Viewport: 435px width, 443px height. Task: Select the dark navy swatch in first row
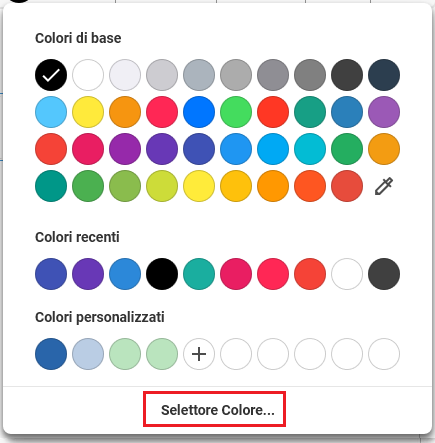384,75
